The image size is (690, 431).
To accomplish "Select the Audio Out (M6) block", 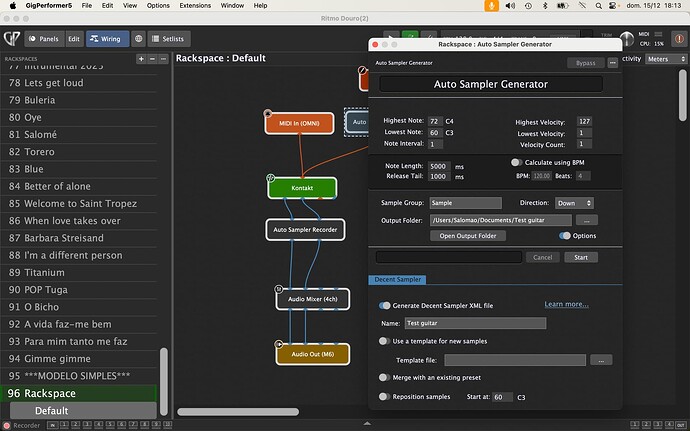I will tap(313, 354).
